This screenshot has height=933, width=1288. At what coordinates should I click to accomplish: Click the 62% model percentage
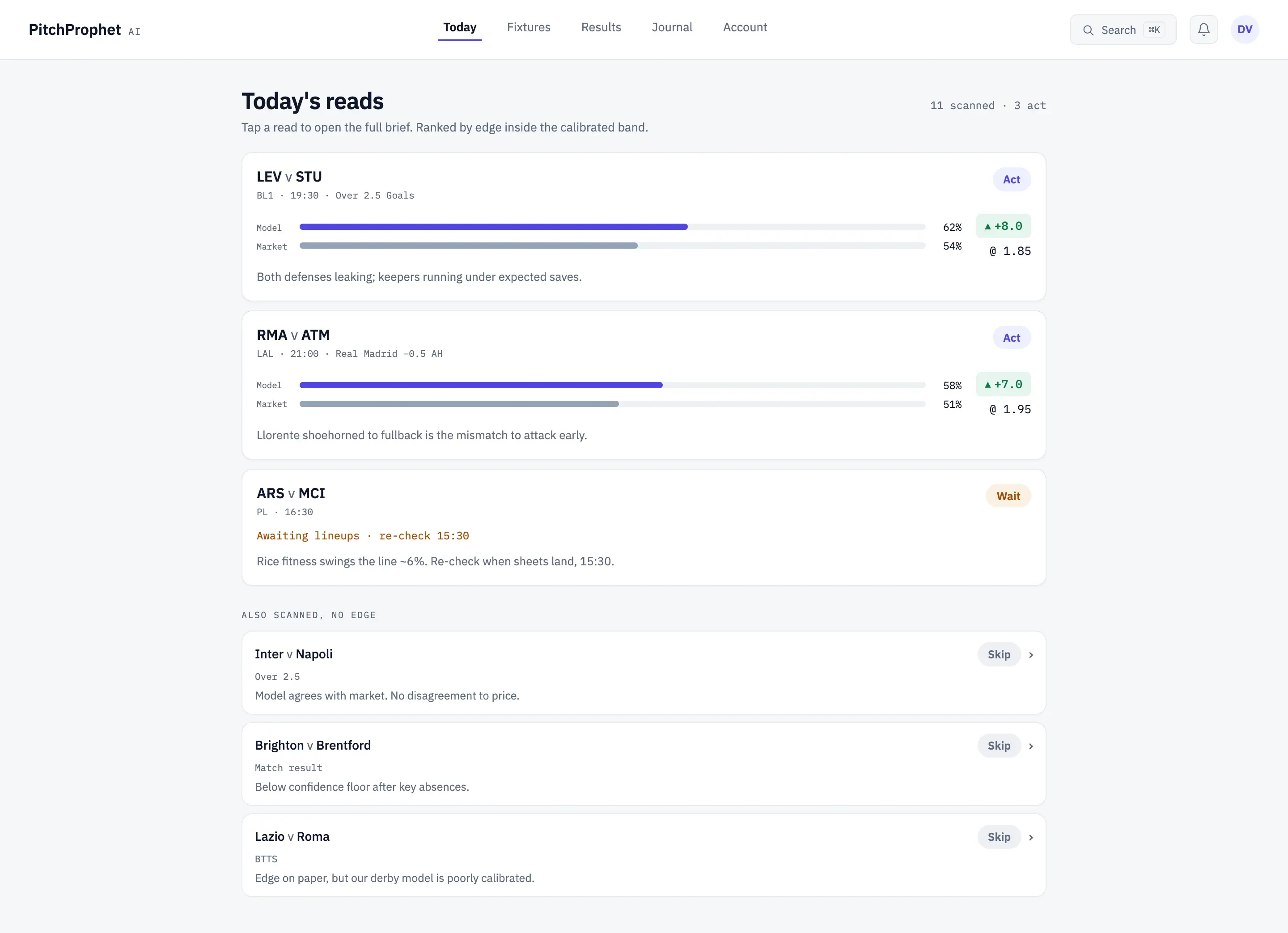pyautogui.click(x=952, y=227)
